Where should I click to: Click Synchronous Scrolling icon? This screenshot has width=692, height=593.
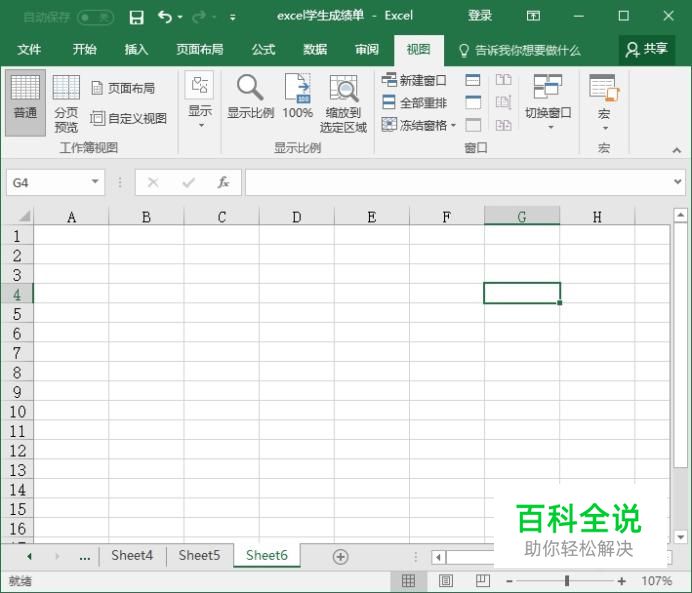(504, 102)
